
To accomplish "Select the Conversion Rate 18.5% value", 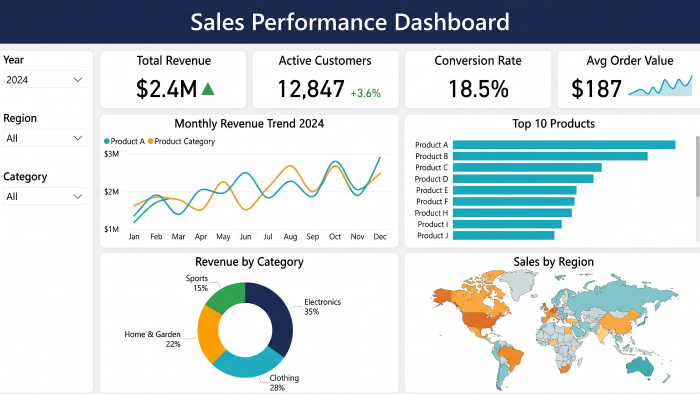I will [x=478, y=89].
